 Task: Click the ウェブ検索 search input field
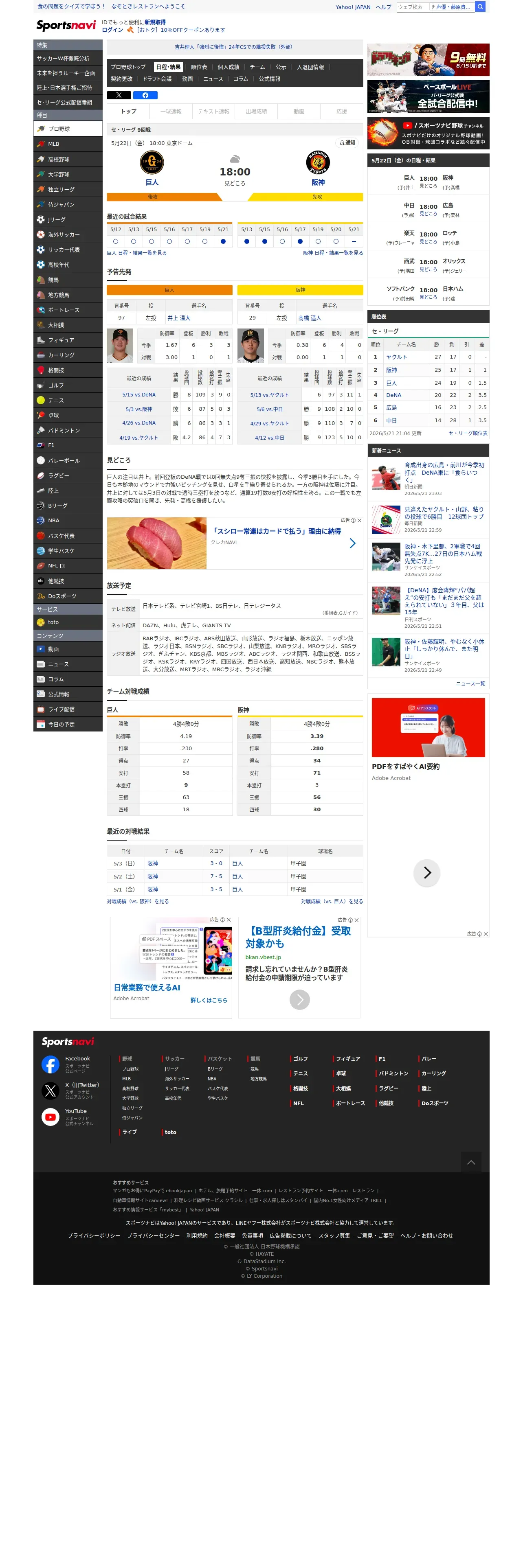(435, 7)
